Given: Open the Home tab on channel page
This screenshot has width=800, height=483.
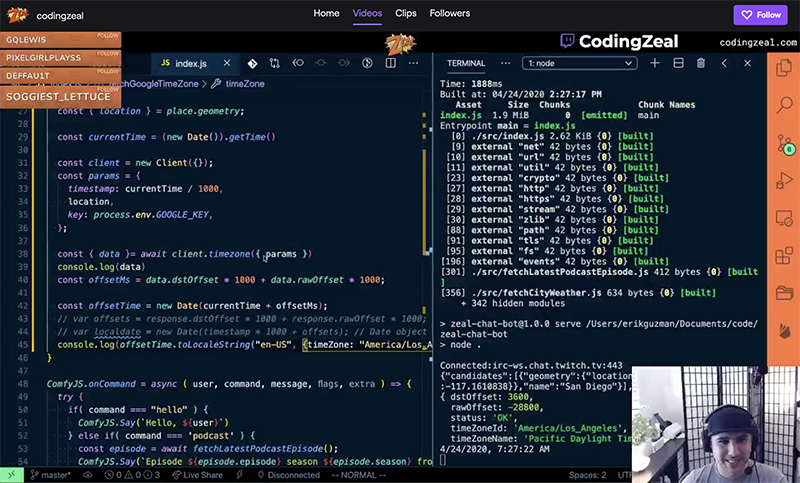Looking at the screenshot, I should tap(326, 13).
